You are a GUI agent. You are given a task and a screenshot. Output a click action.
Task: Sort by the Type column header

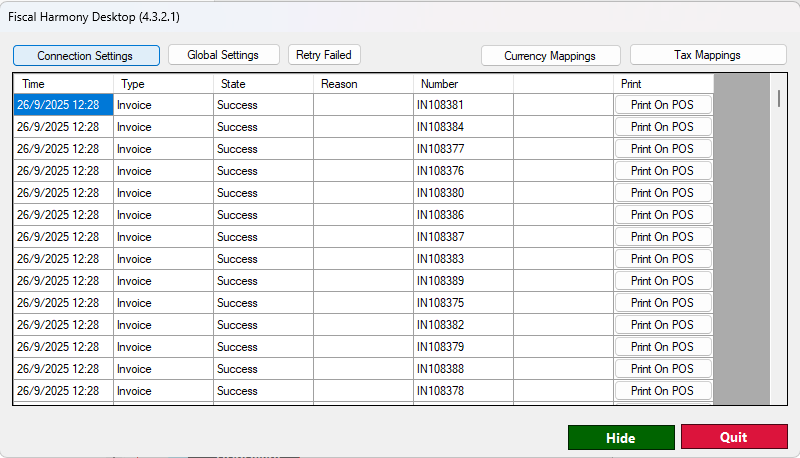[163, 84]
